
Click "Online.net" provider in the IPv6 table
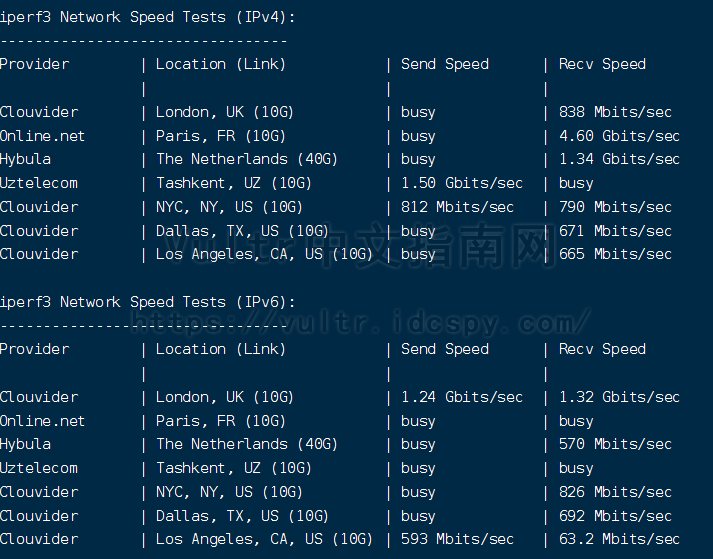pyautogui.click(x=42, y=421)
